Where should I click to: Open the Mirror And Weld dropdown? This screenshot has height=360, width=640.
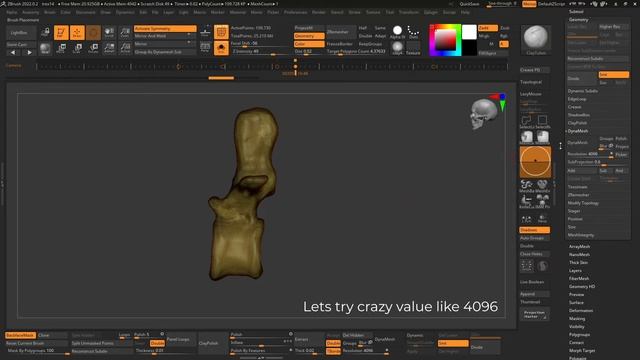(x=165, y=36)
